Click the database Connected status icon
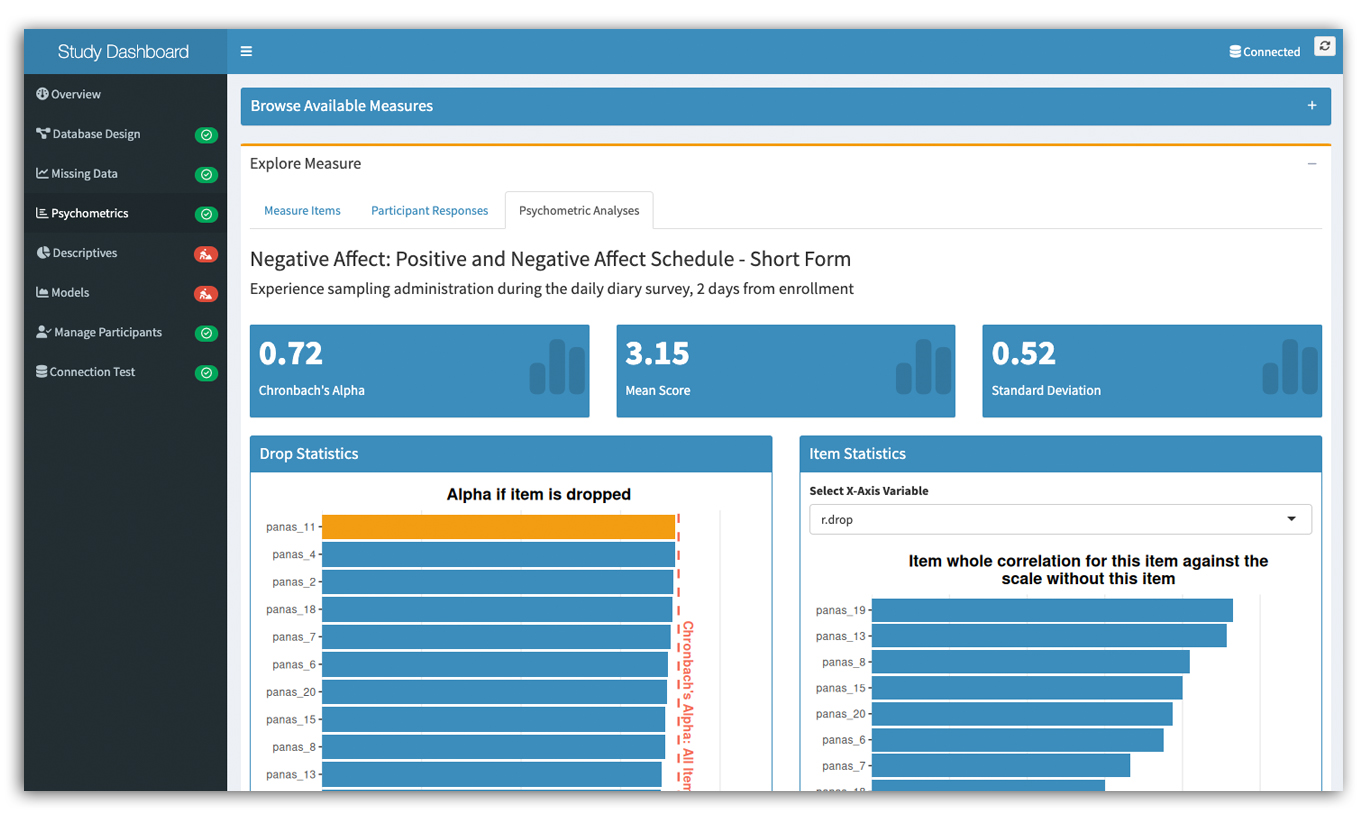Viewport: 1366px width, 820px height. [x=1235, y=52]
